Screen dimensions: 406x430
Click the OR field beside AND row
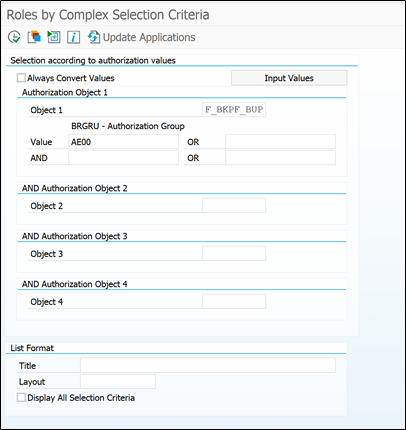(x=280, y=158)
